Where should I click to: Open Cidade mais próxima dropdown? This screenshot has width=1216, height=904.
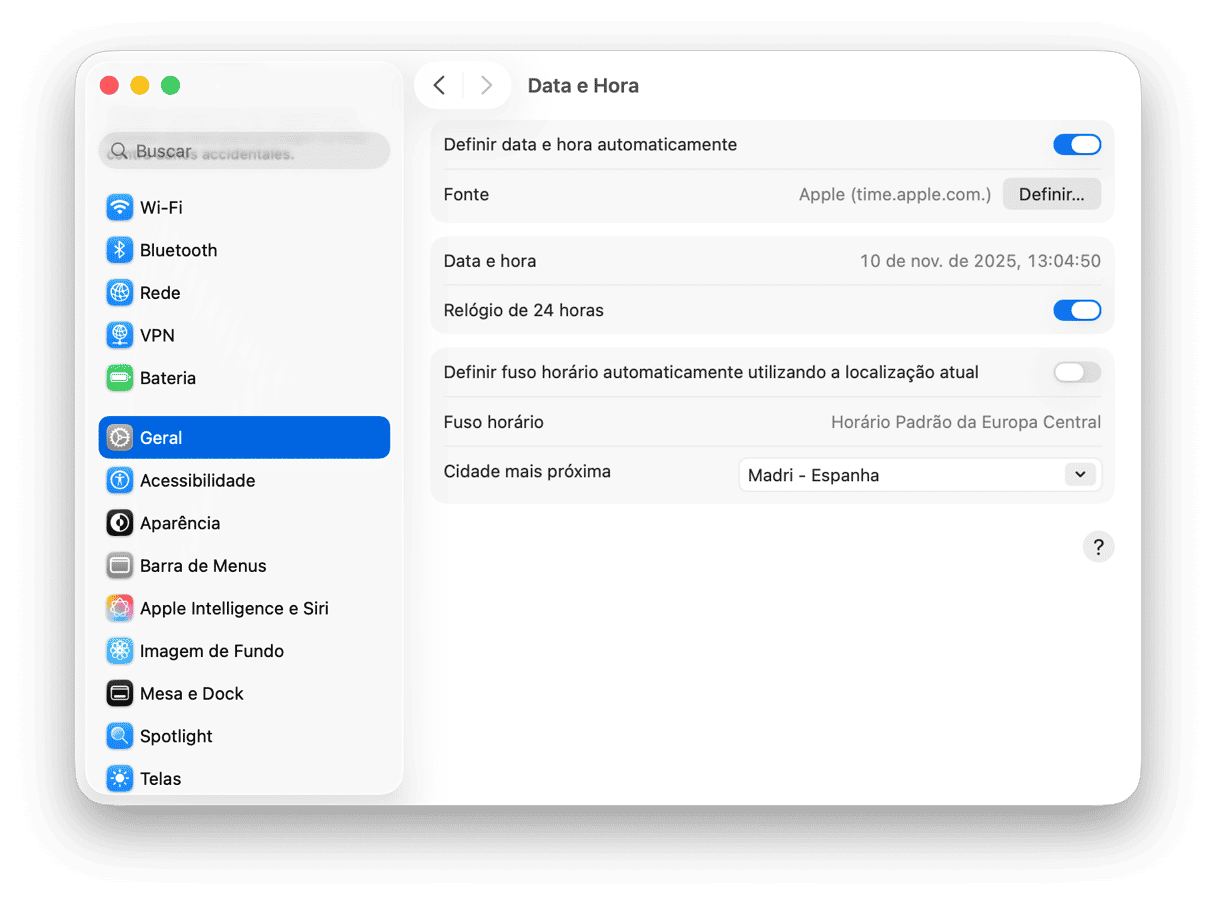tap(918, 475)
